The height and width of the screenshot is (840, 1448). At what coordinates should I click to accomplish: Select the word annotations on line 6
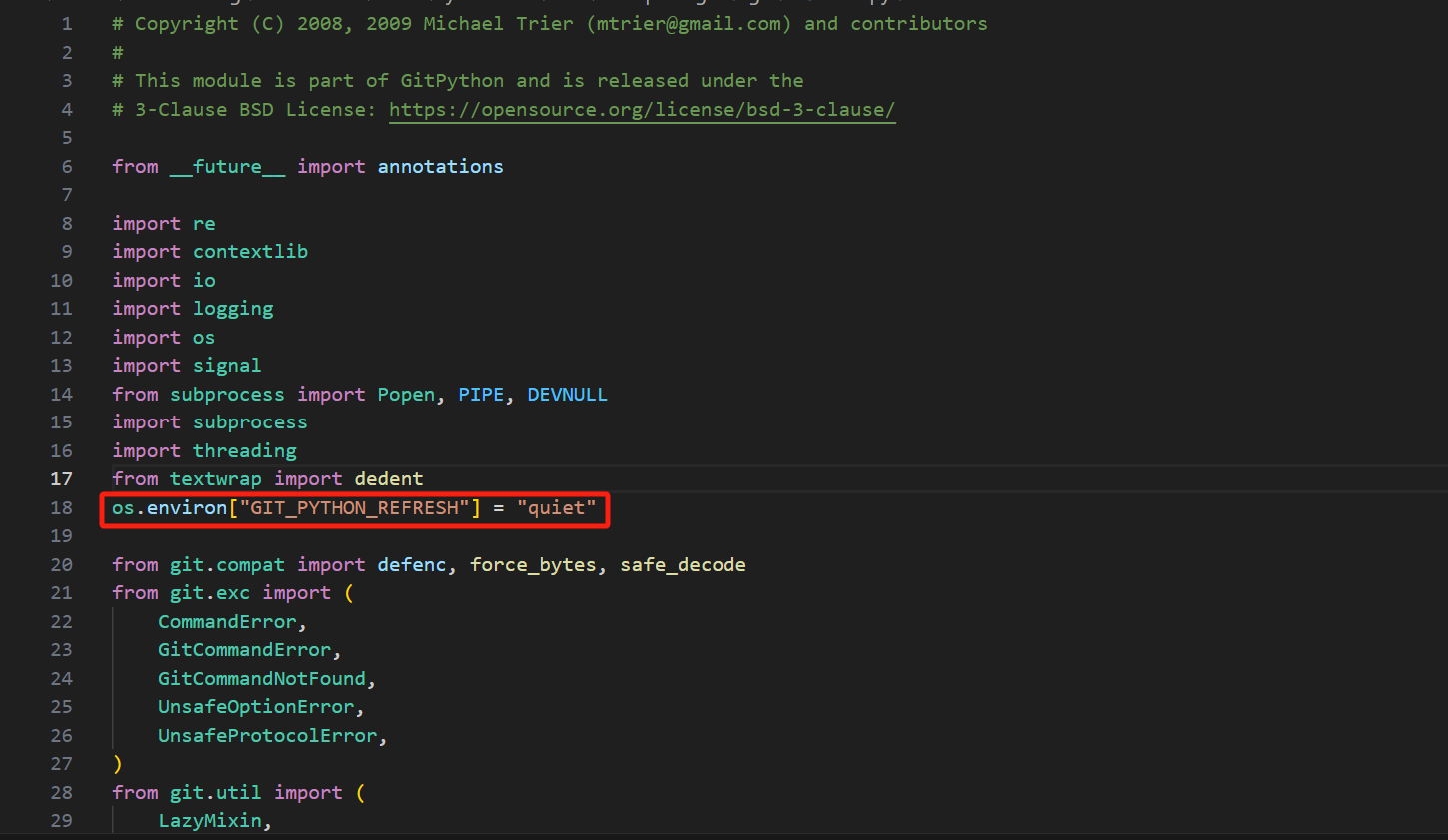[x=440, y=166]
